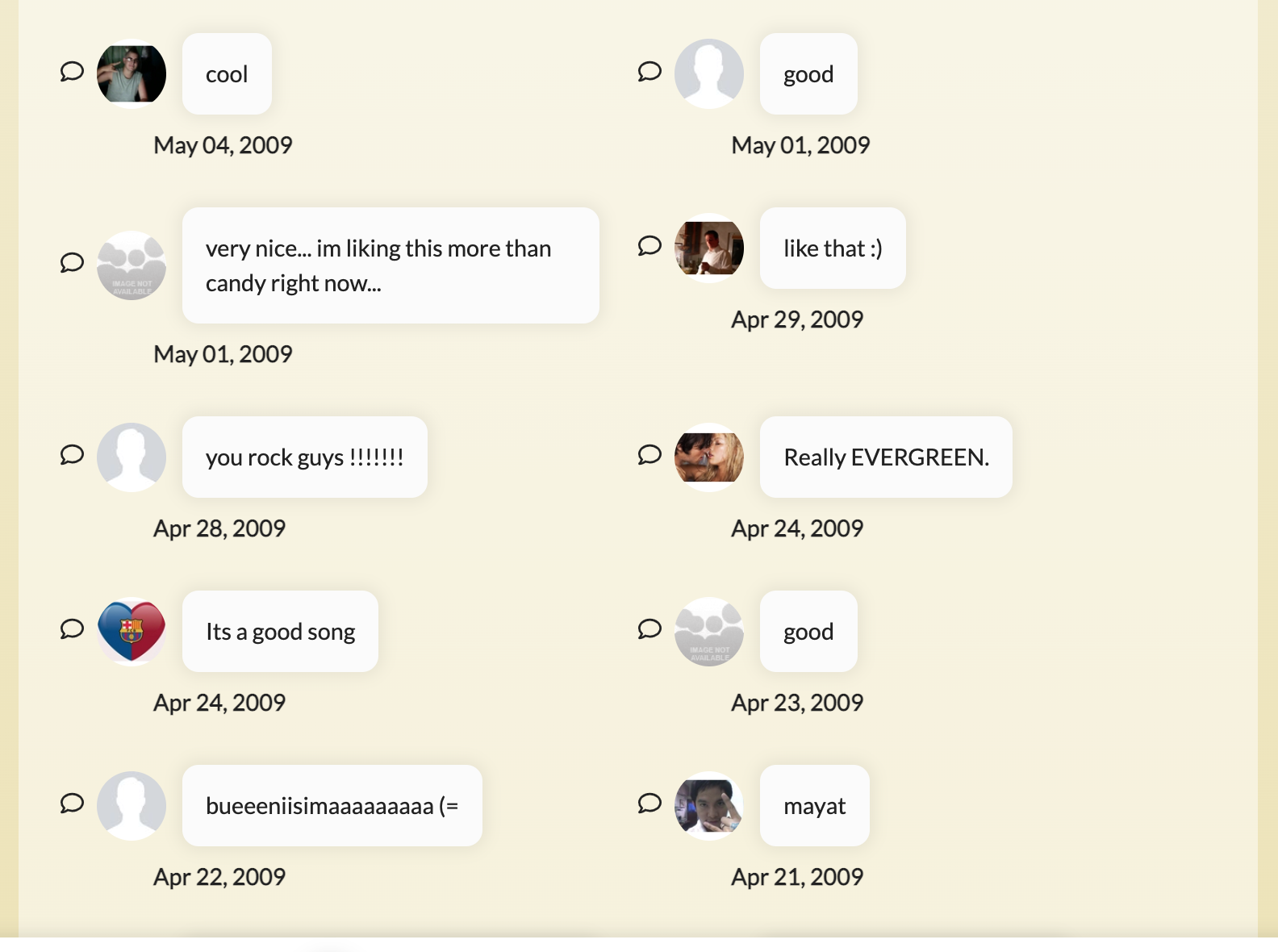
Task: Click the 'Apr 24, 2009' date under 'Its a good song'
Action: [x=219, y=701]
